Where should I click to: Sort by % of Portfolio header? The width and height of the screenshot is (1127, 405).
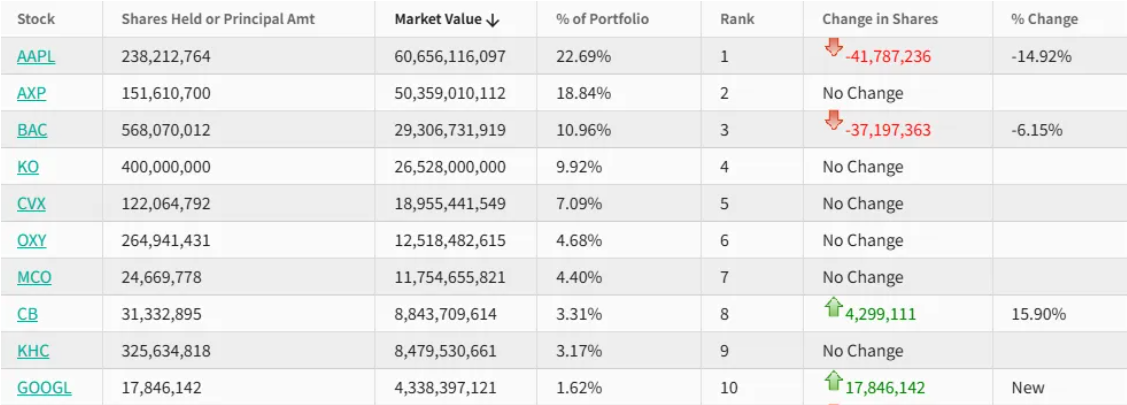pyautogui.click(x=602, y=19)
